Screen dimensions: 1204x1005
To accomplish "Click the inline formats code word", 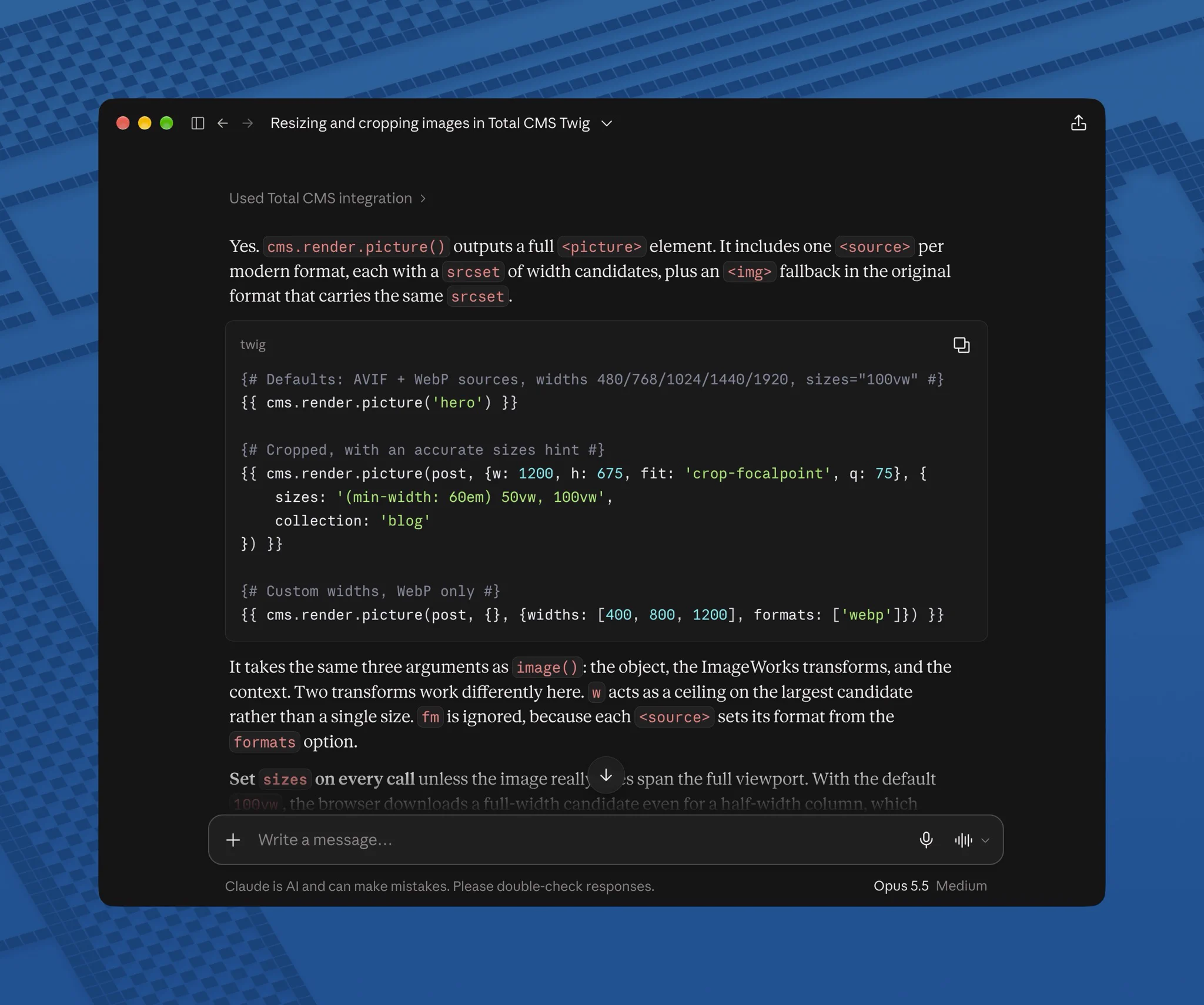I will pos(265,742).
